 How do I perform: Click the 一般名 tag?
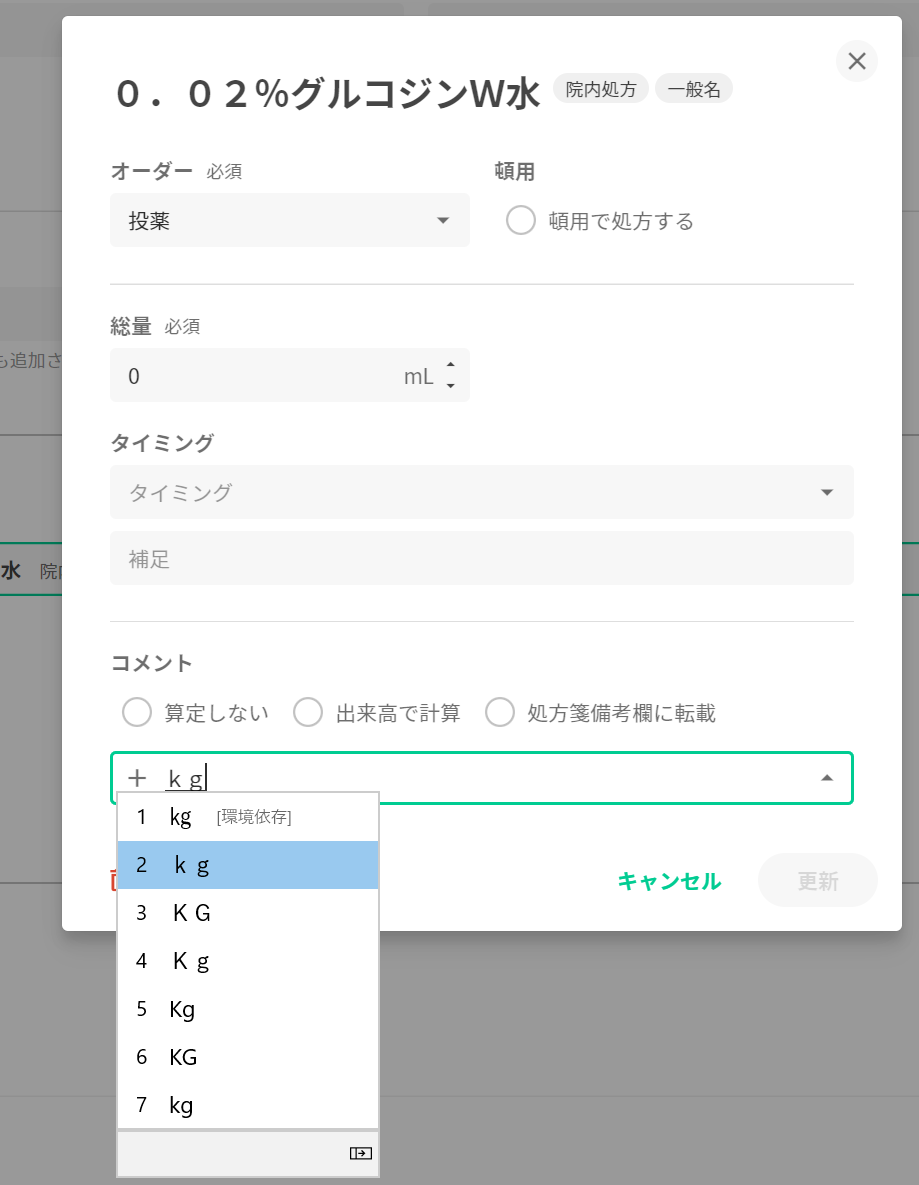click(694, 89)
